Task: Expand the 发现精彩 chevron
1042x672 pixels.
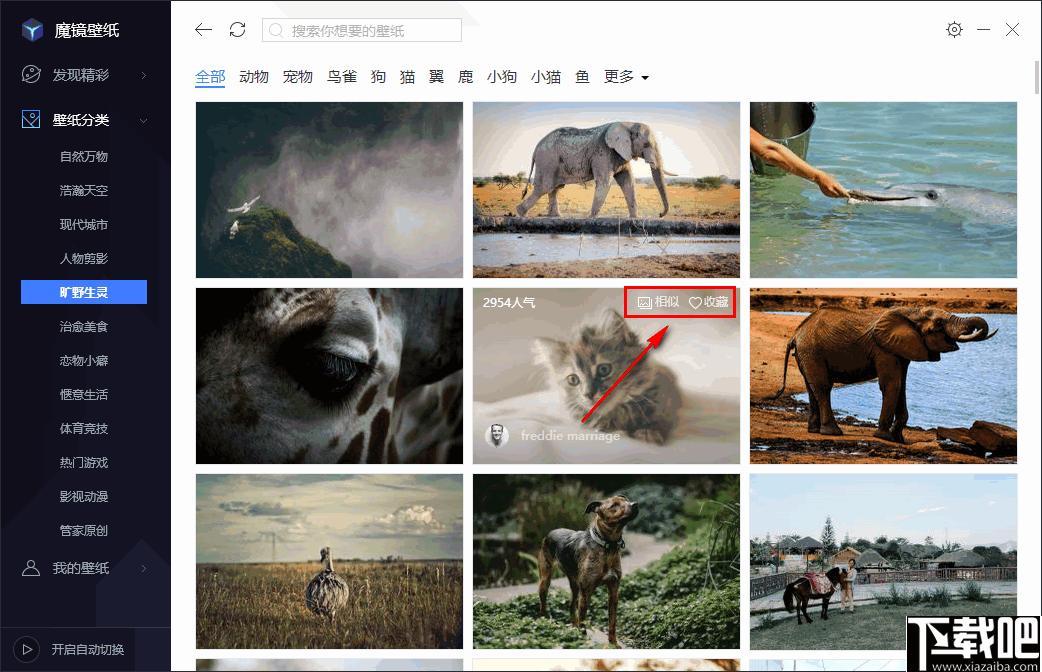Action: click(x=144, y=75)
